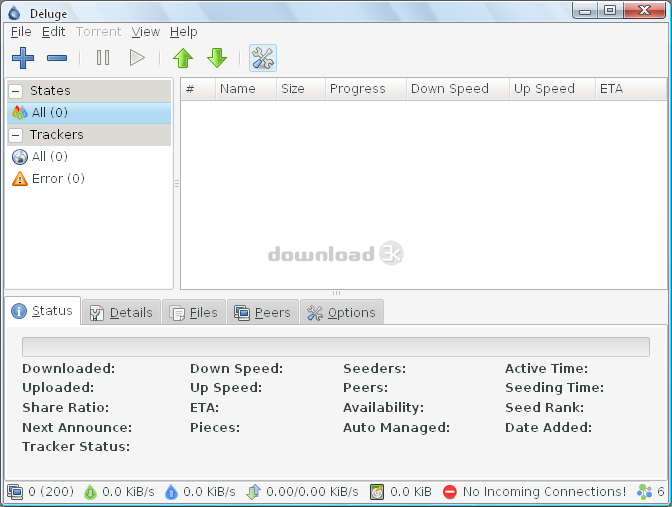Click the 0 (200) connections count
Screen dimensions: 672x507
51,492
